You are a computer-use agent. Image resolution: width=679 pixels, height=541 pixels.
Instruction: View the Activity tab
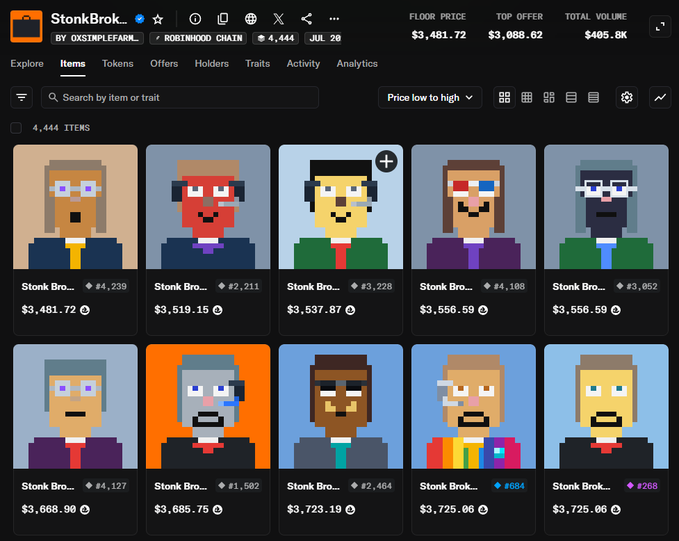pos(303,64)
